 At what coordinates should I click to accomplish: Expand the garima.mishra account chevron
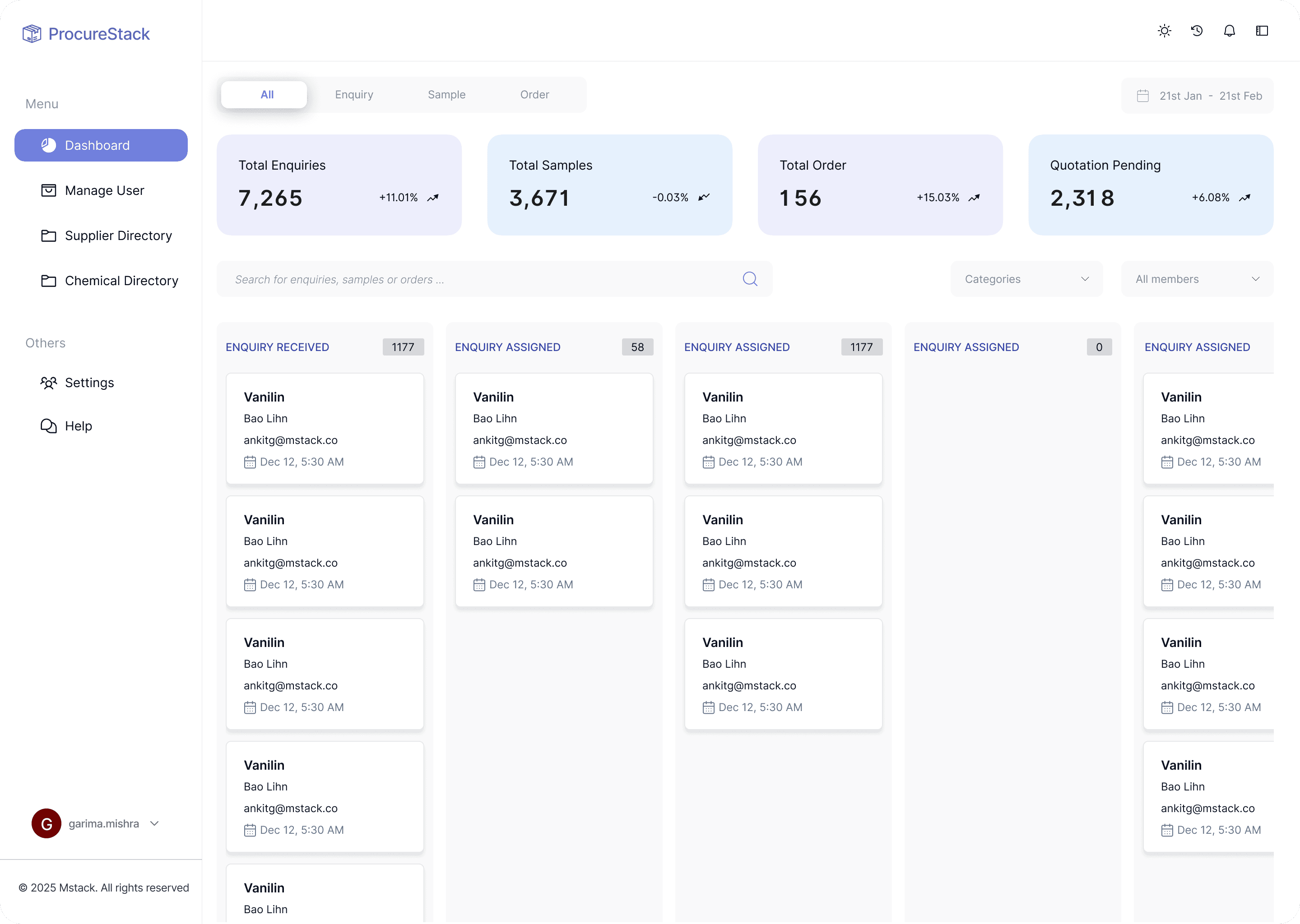point(154,823)
